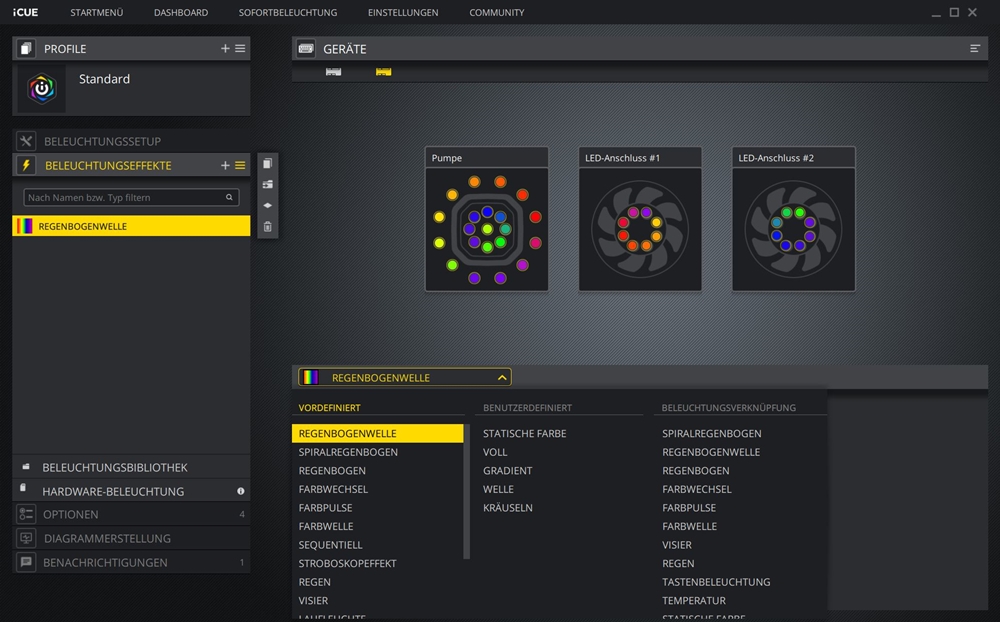
Task: Select the LED-Anschluss #1 fan tile
Action: pyautogui.click(x=640, y=219)
